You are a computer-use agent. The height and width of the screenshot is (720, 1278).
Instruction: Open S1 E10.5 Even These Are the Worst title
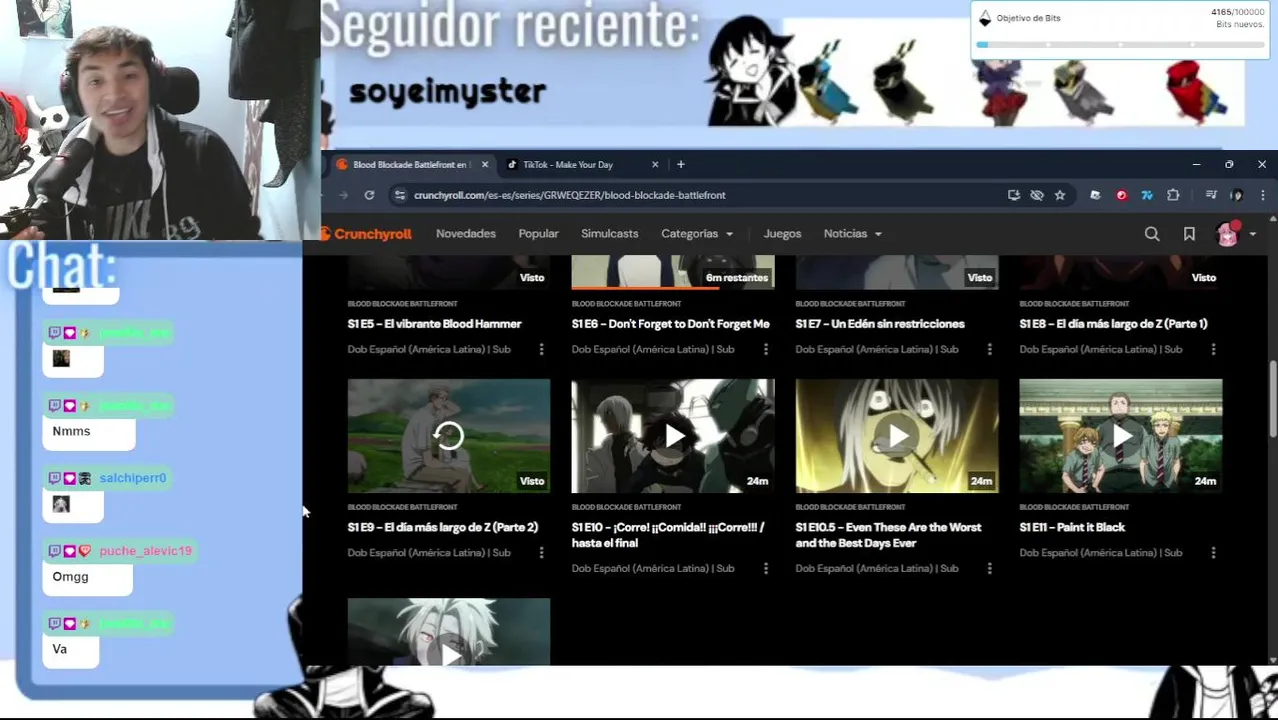pos(888,535)
